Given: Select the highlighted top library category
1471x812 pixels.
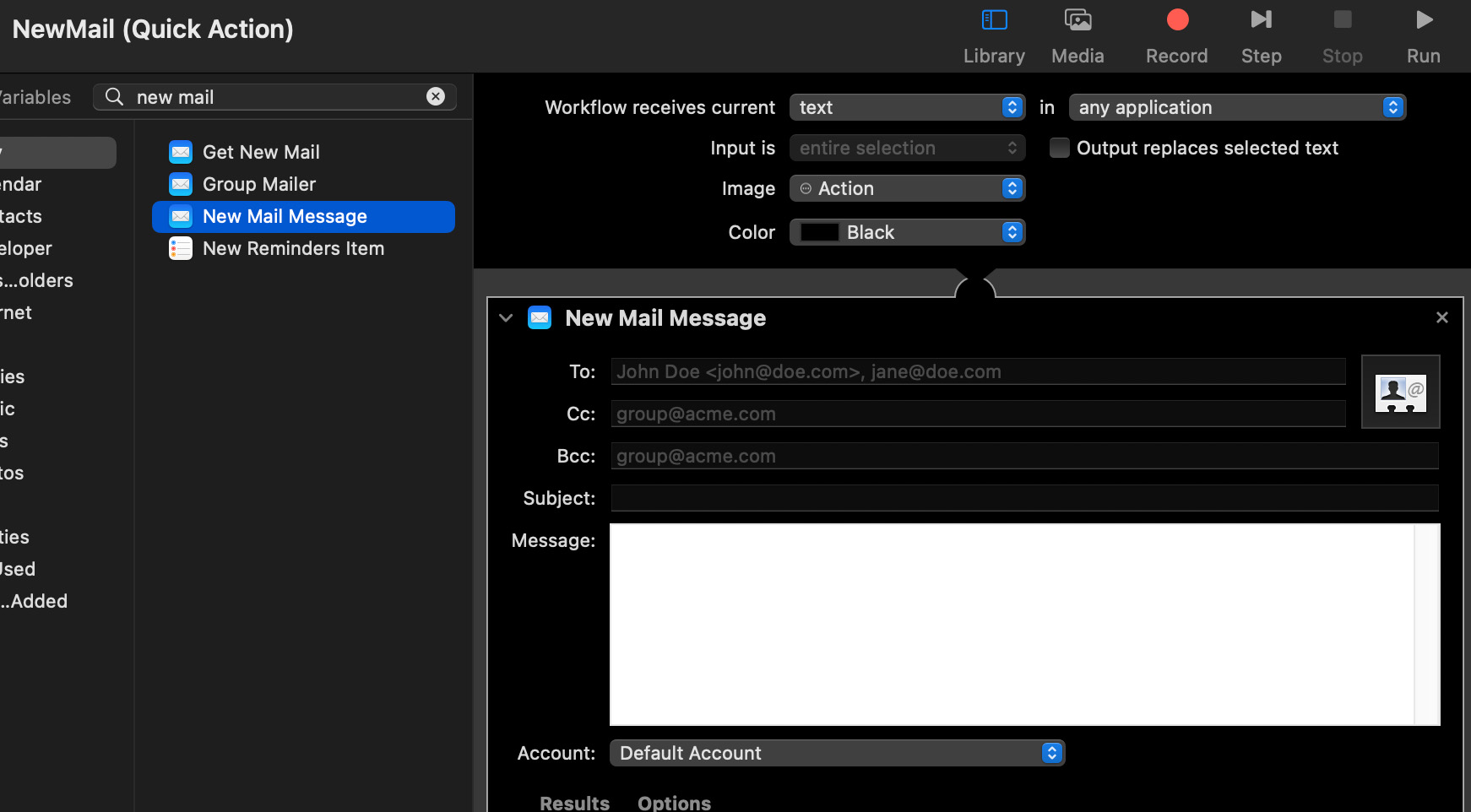Looking at the screenshot, I should [x=58, y=152].
